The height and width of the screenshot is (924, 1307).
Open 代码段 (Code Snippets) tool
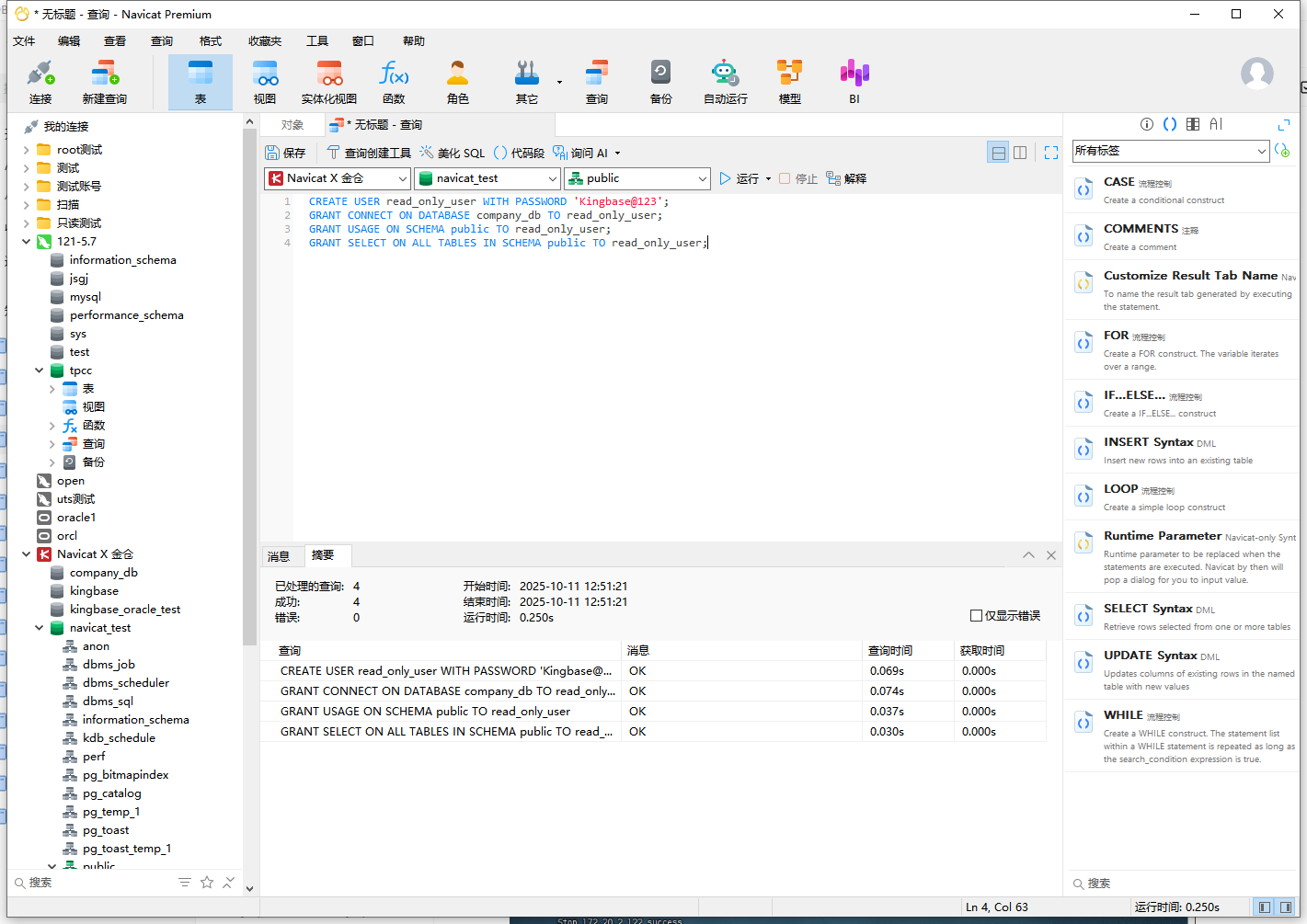point(519,153)
